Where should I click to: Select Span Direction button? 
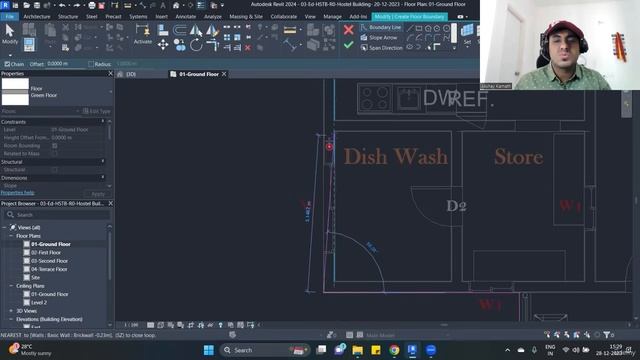coord(381,48)
